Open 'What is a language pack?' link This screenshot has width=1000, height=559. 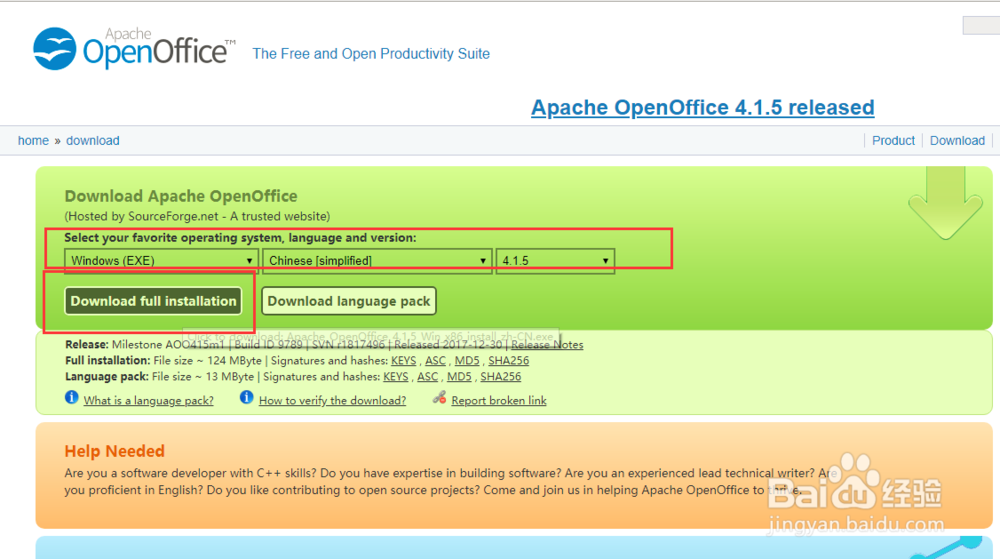pyautogui.click(x=149, y=400)
